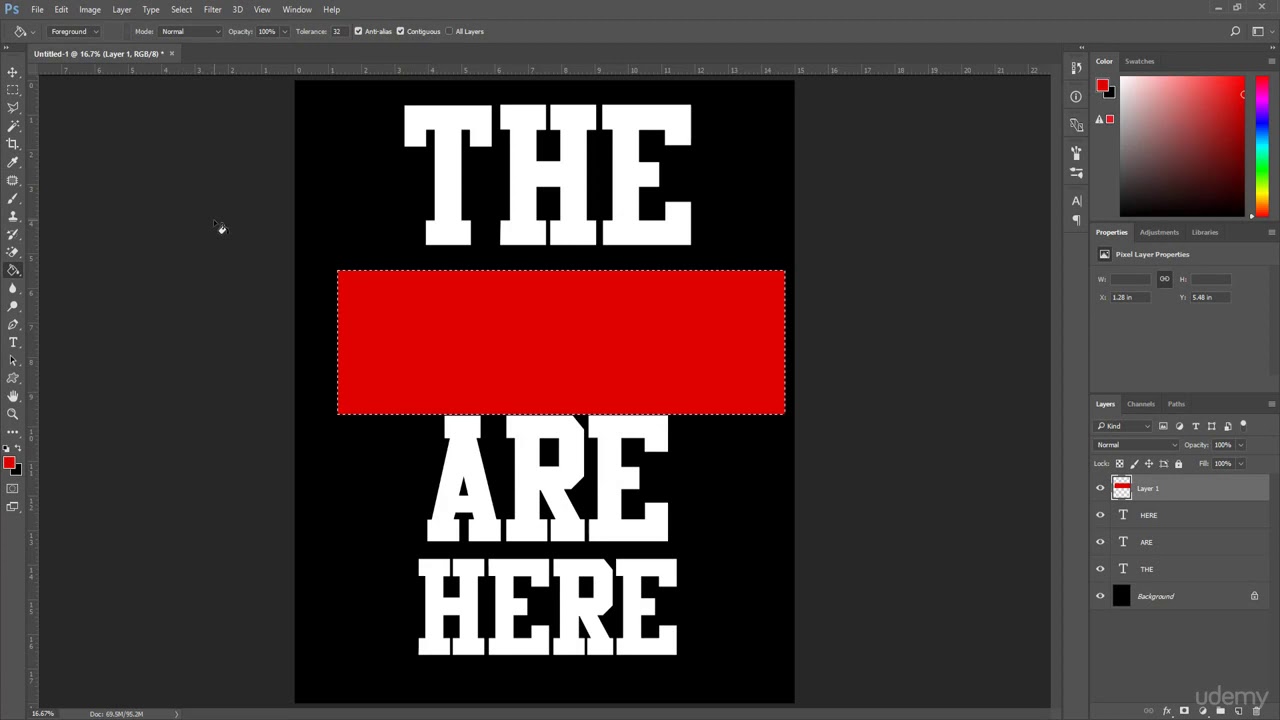Select the Magic Wand tool

[13, 126]
